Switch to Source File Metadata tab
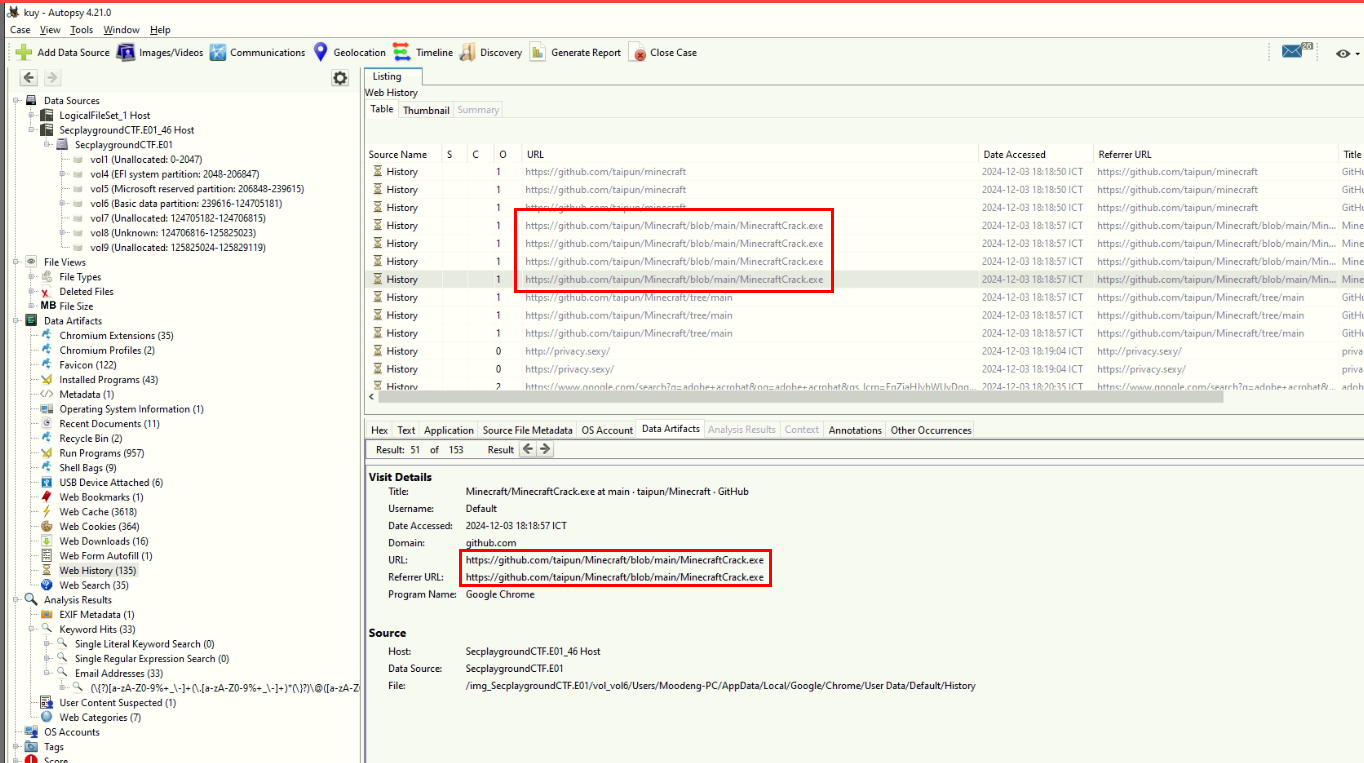Screen dimensions: 1364x763 coord(527,430)
